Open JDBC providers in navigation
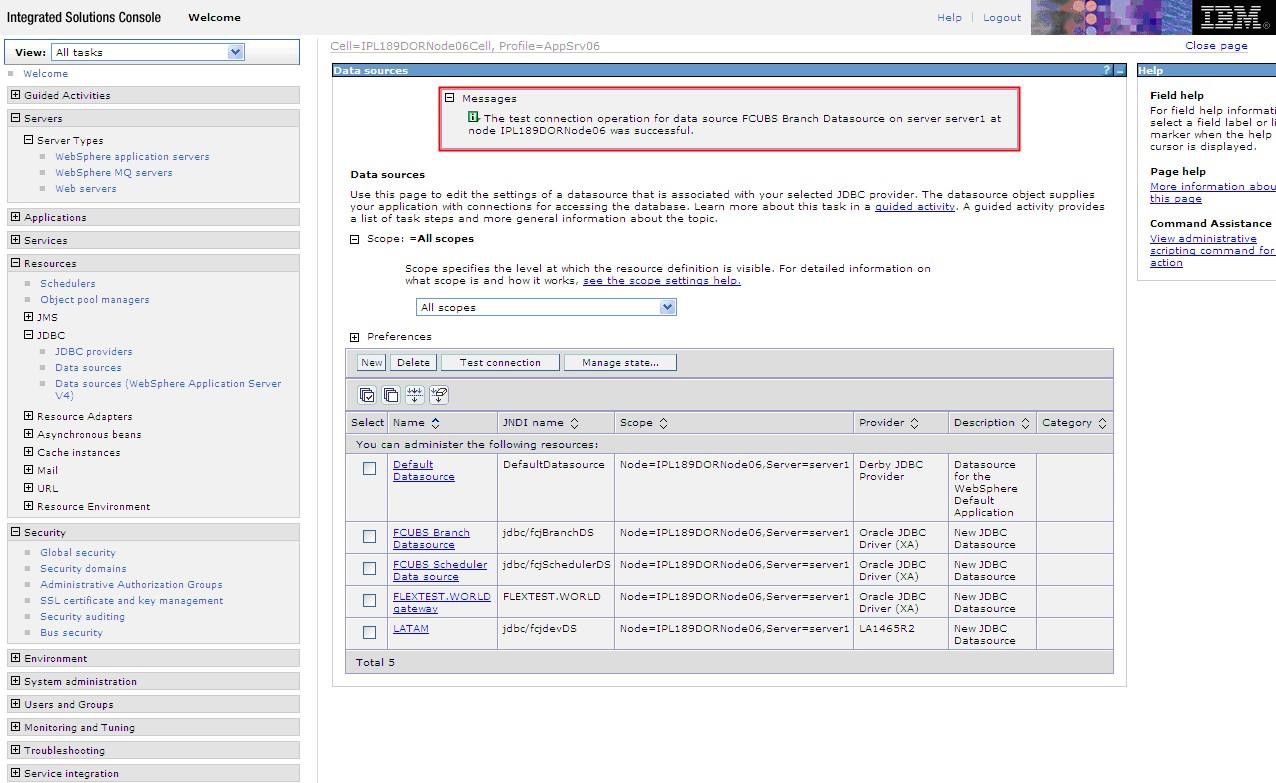This screenshot has width=1276, height=783. [93, 351]
